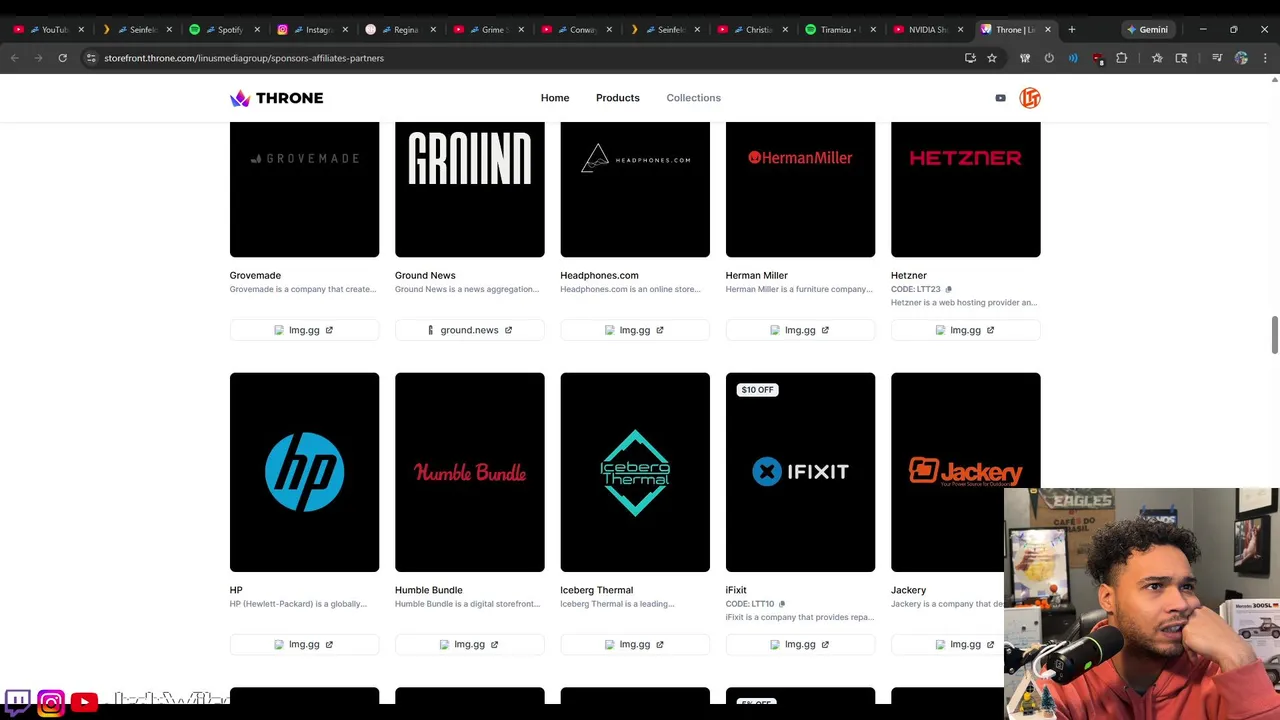
Task: Select the Headphones.com logo thumbnail
Action: (635, 190)
